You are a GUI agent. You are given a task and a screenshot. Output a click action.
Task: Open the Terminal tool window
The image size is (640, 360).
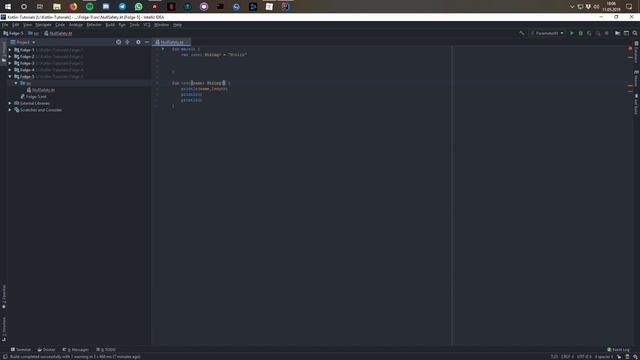click(x=20, y=350)
